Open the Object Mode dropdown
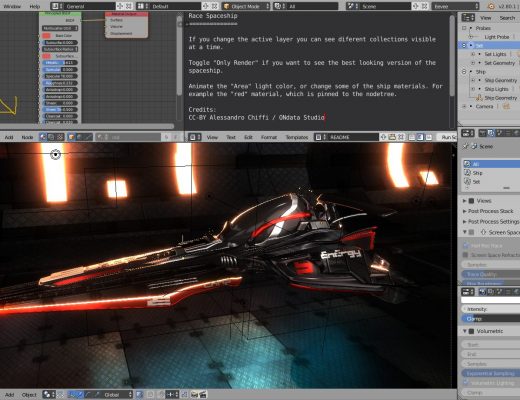 click(x=246, y=6)
